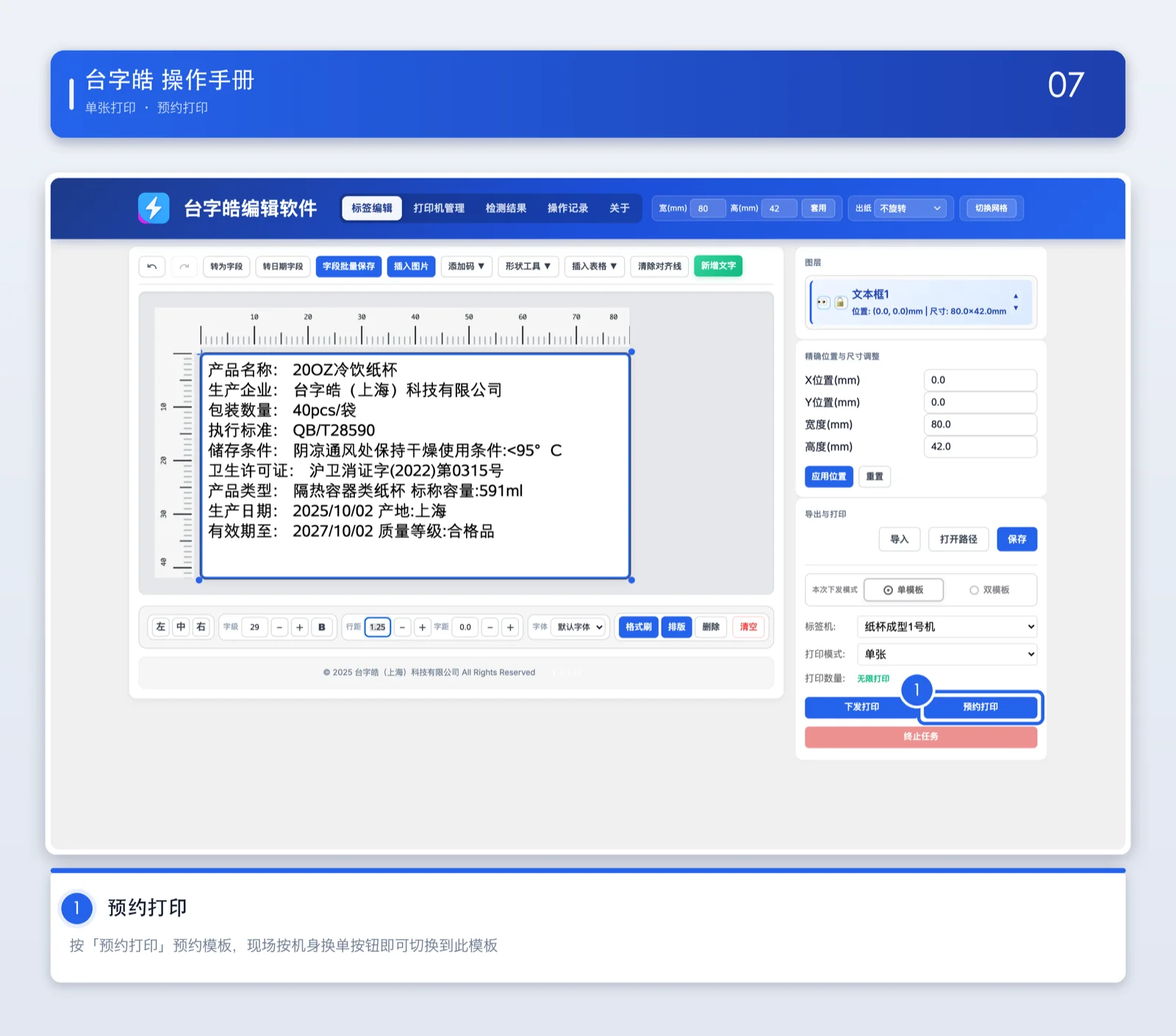Screen dimensions: 1176x1036
Task: Open 出纸 rotation dropdown 不旋转
Action: pos(911,209)
